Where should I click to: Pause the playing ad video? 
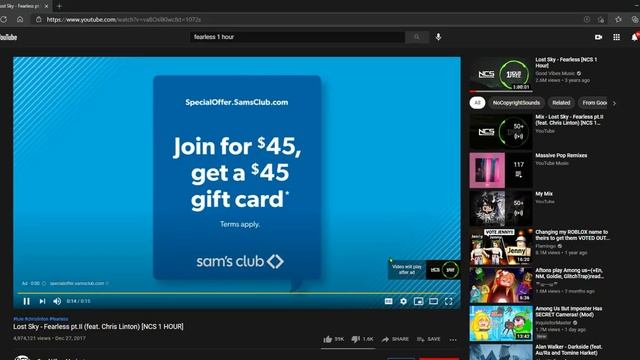coord(27,301)
